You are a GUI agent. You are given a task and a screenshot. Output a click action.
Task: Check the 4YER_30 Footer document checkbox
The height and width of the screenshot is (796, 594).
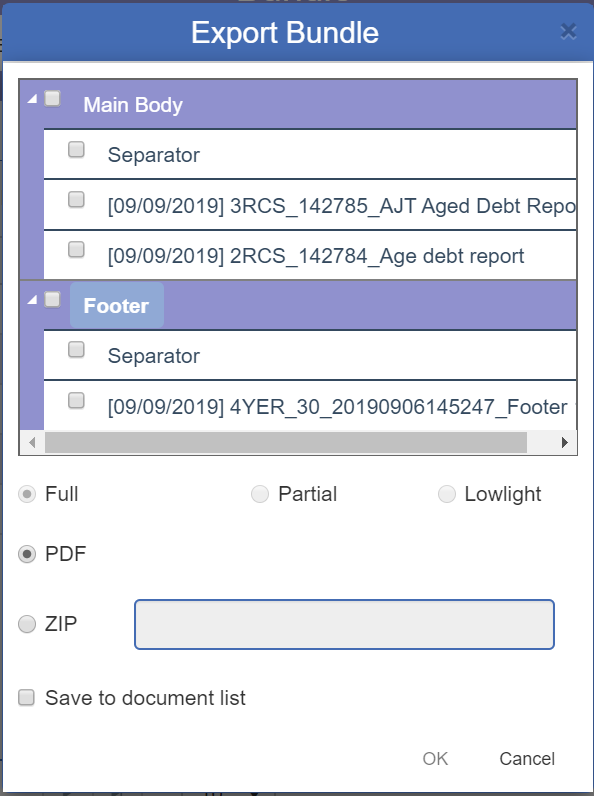76,401
